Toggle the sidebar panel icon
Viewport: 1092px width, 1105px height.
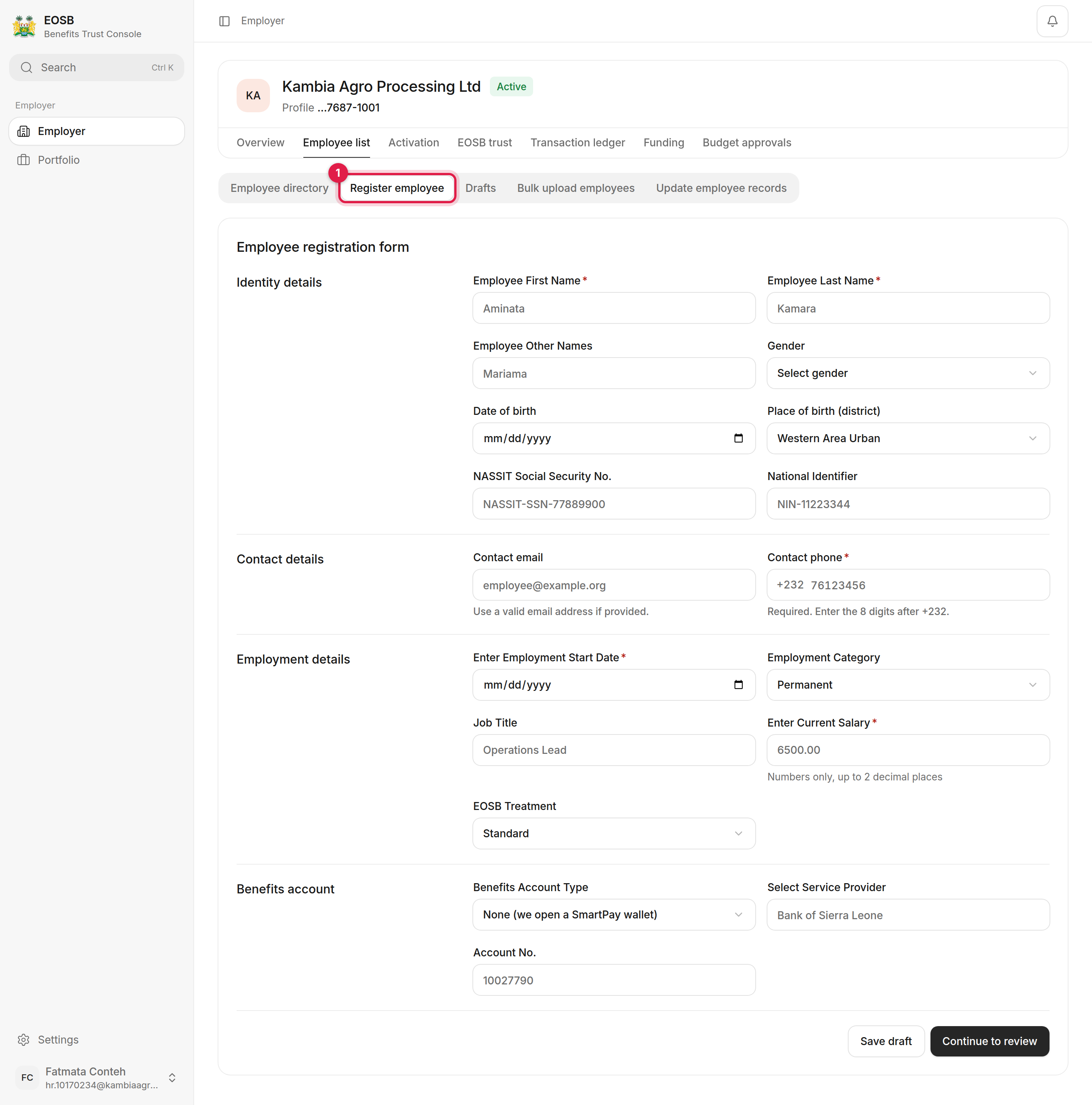(x=224, y=21)
